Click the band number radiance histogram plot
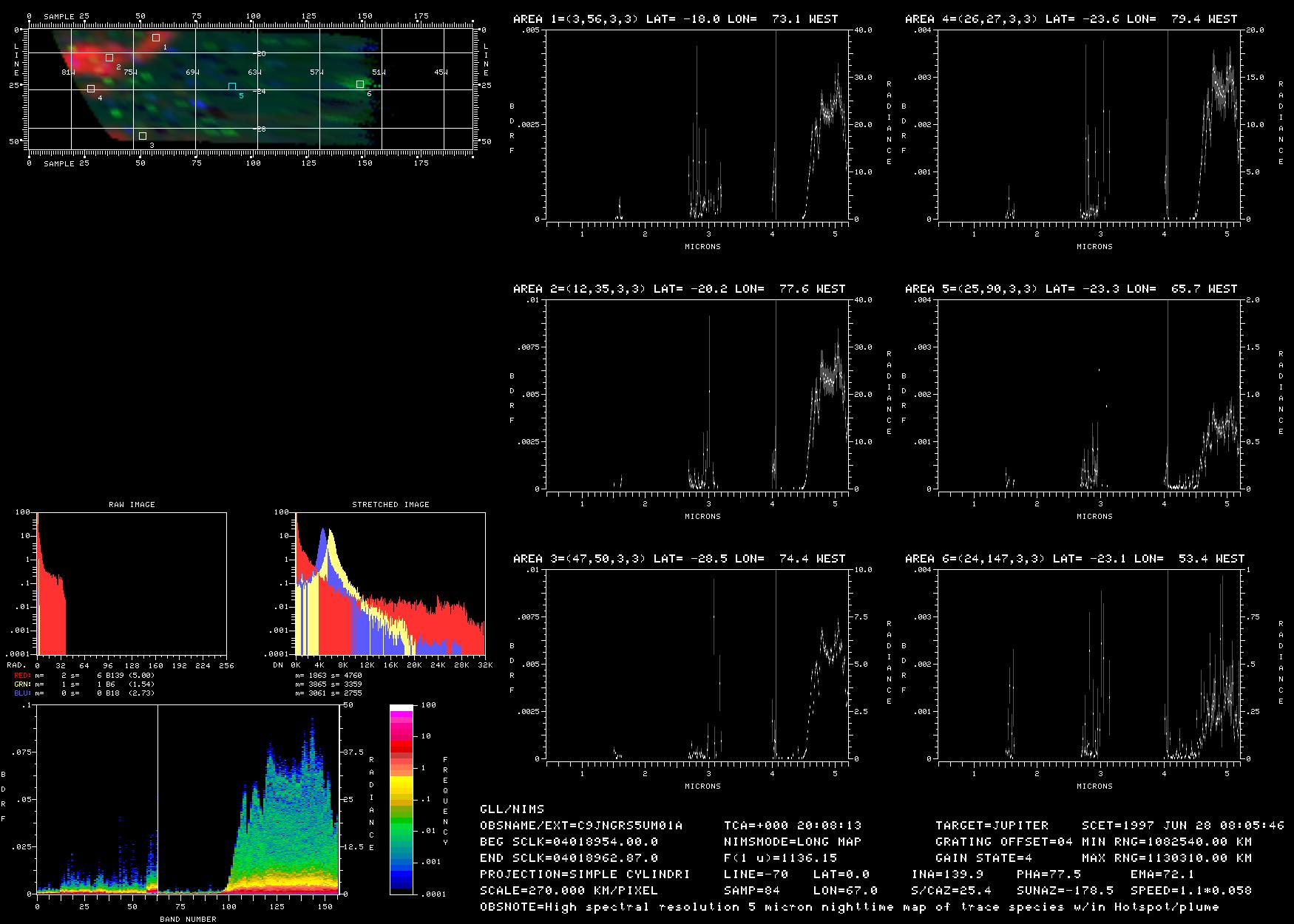 click(x=188, y=799)
